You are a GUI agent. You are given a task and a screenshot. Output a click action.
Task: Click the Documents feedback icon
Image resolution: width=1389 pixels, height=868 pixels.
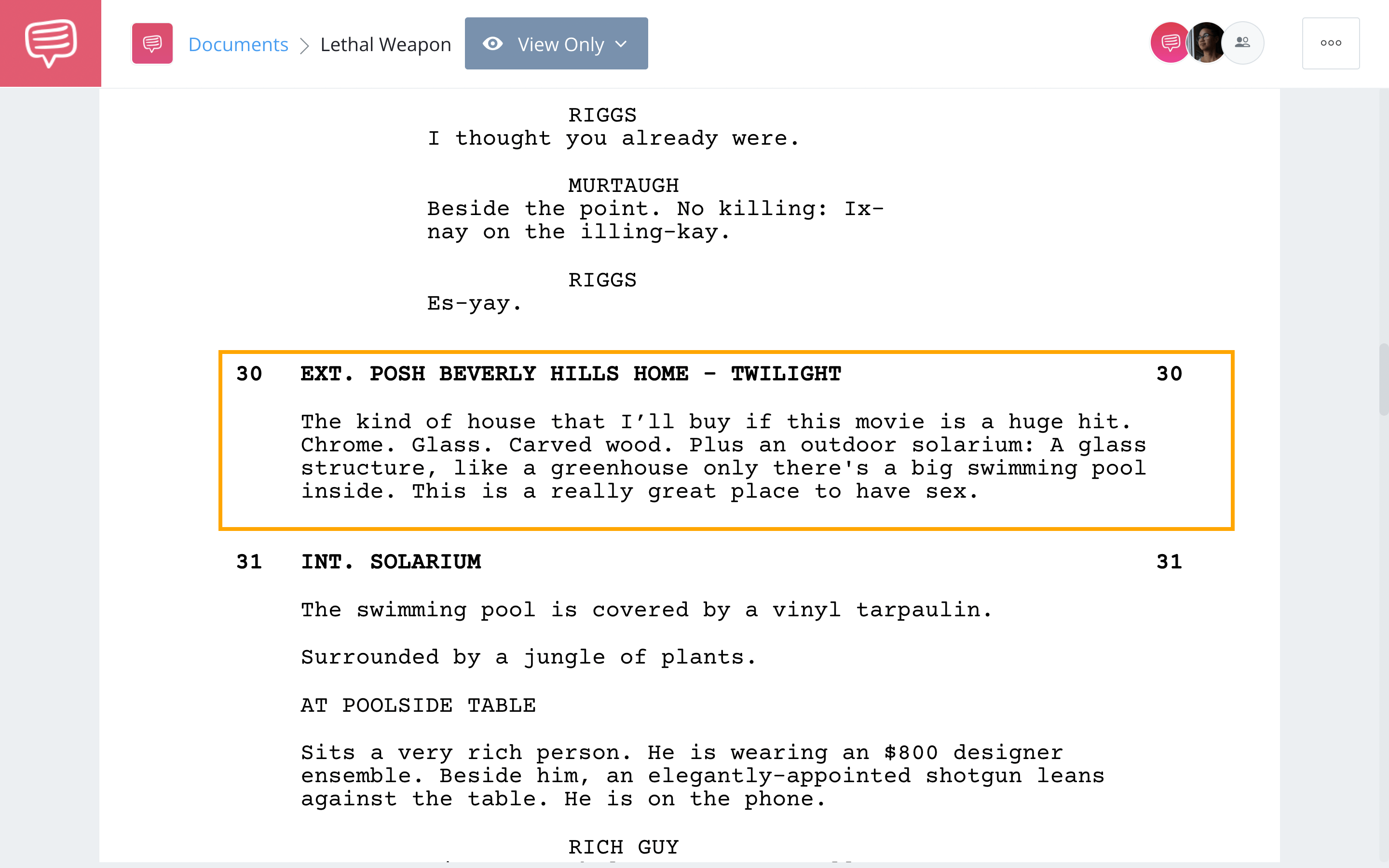(151, 43)
